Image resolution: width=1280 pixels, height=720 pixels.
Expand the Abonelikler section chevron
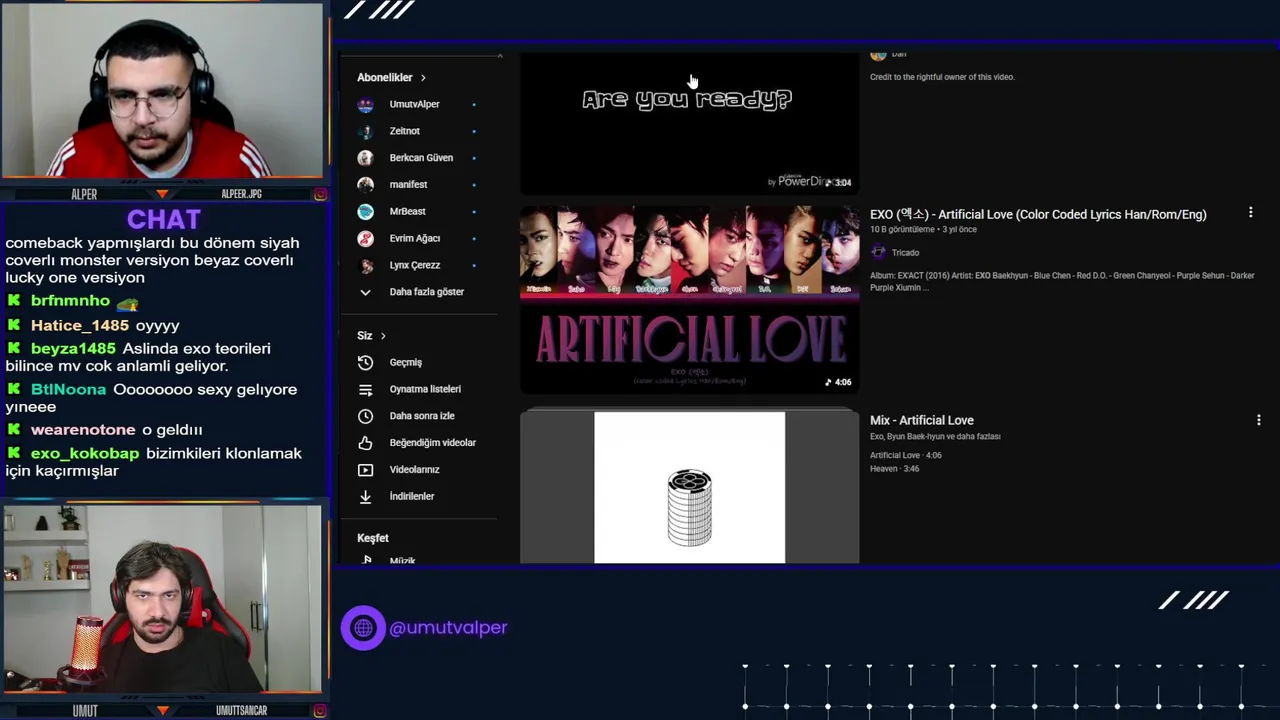coord(423,77)
